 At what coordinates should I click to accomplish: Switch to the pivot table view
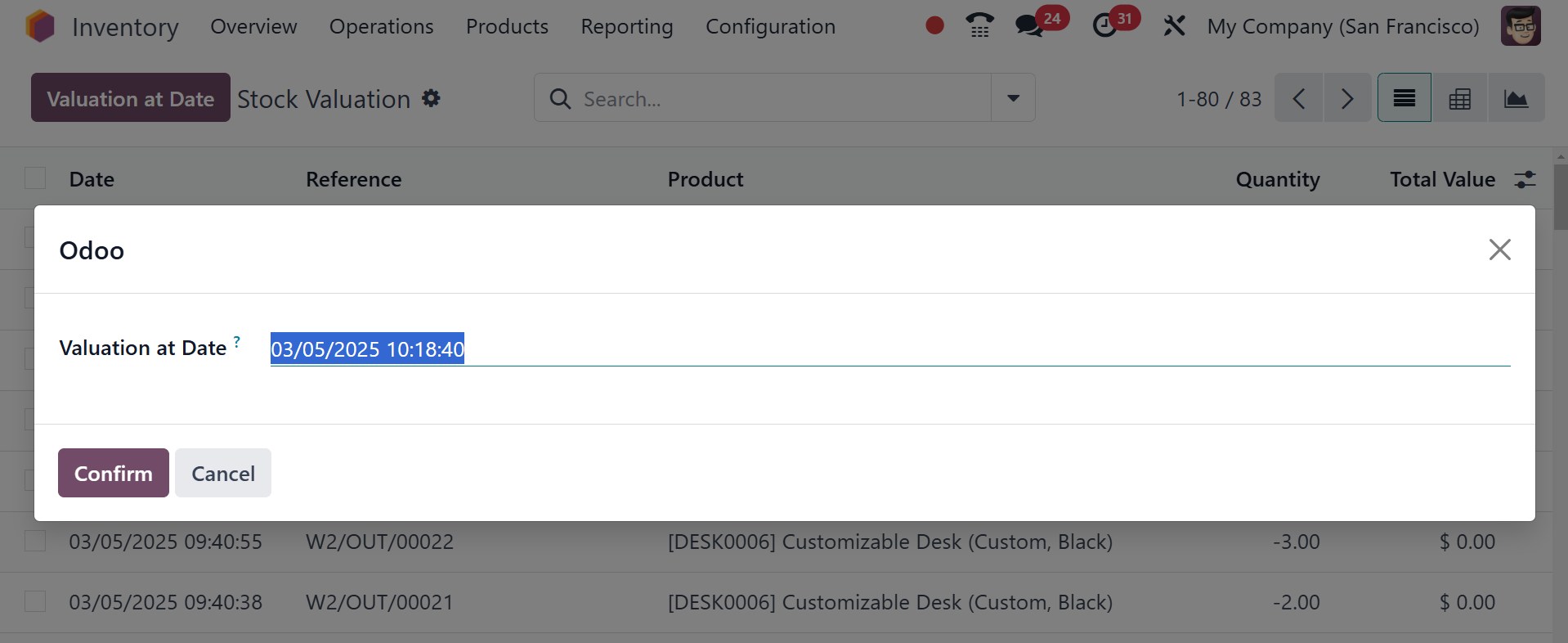1459,98
